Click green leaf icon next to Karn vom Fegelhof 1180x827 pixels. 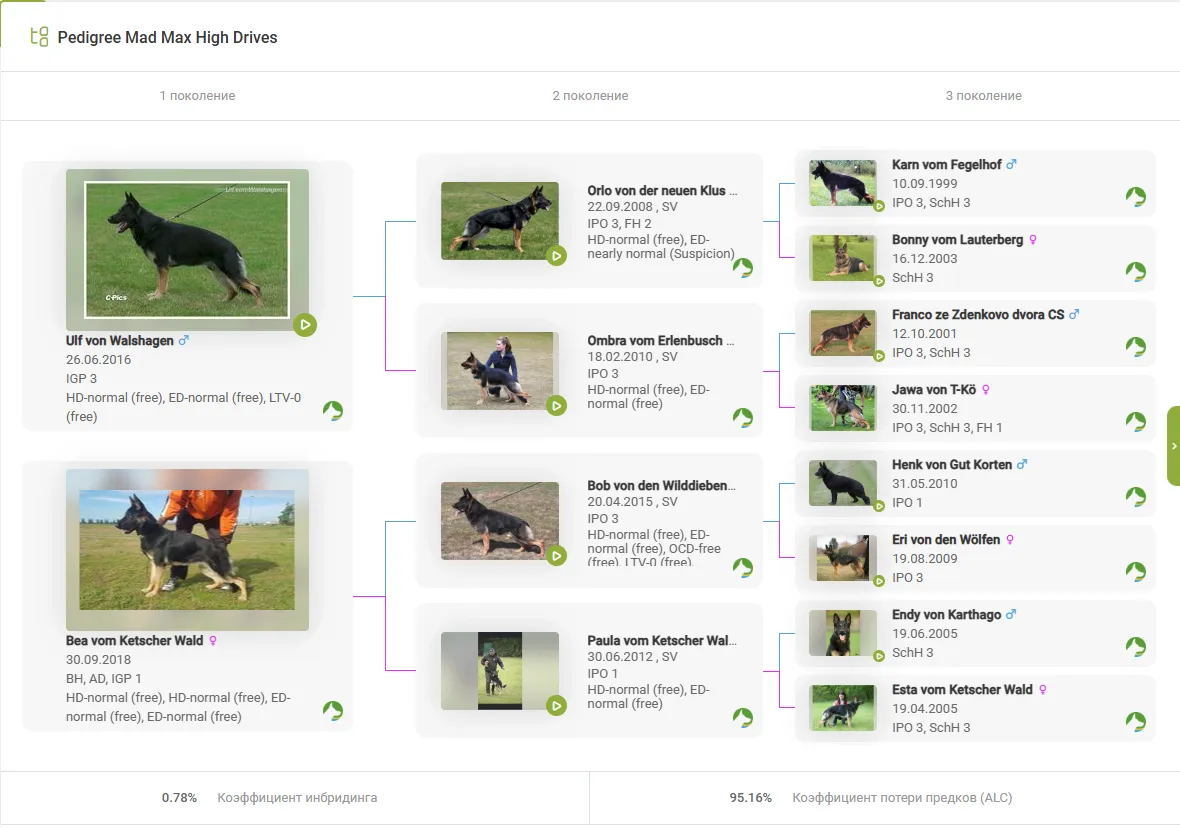coord(1135,197)
